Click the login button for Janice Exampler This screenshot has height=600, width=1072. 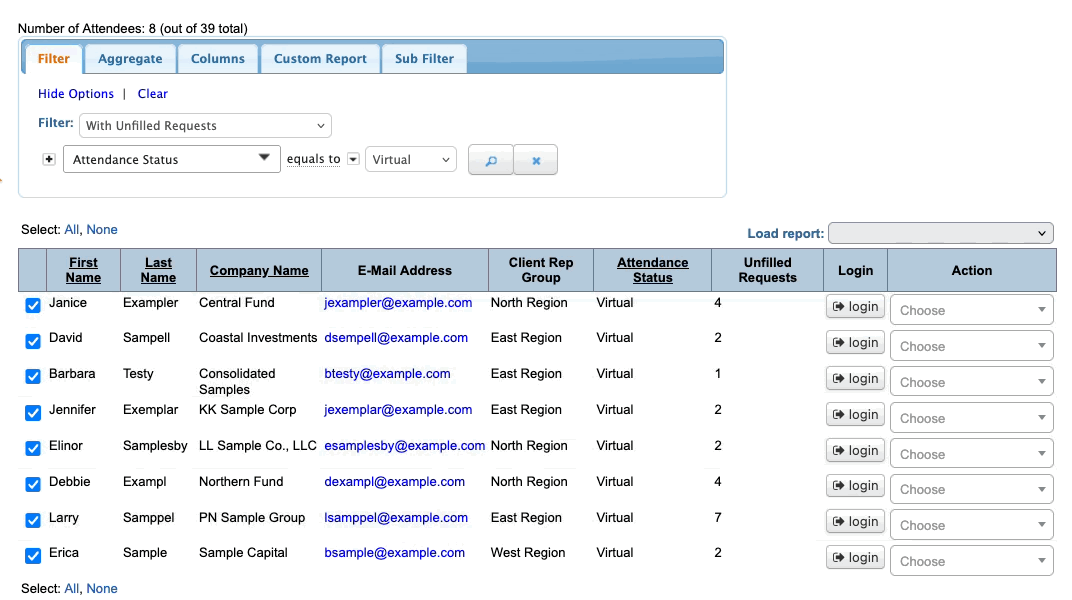[x=855, y=307]
